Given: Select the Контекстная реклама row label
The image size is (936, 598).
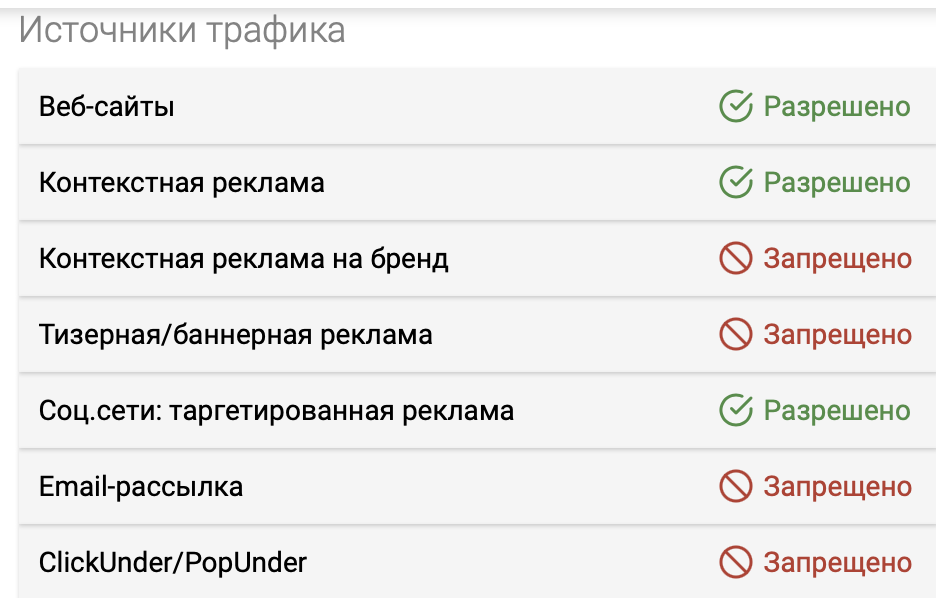Looking at the screenshot, I should [181, 183].
